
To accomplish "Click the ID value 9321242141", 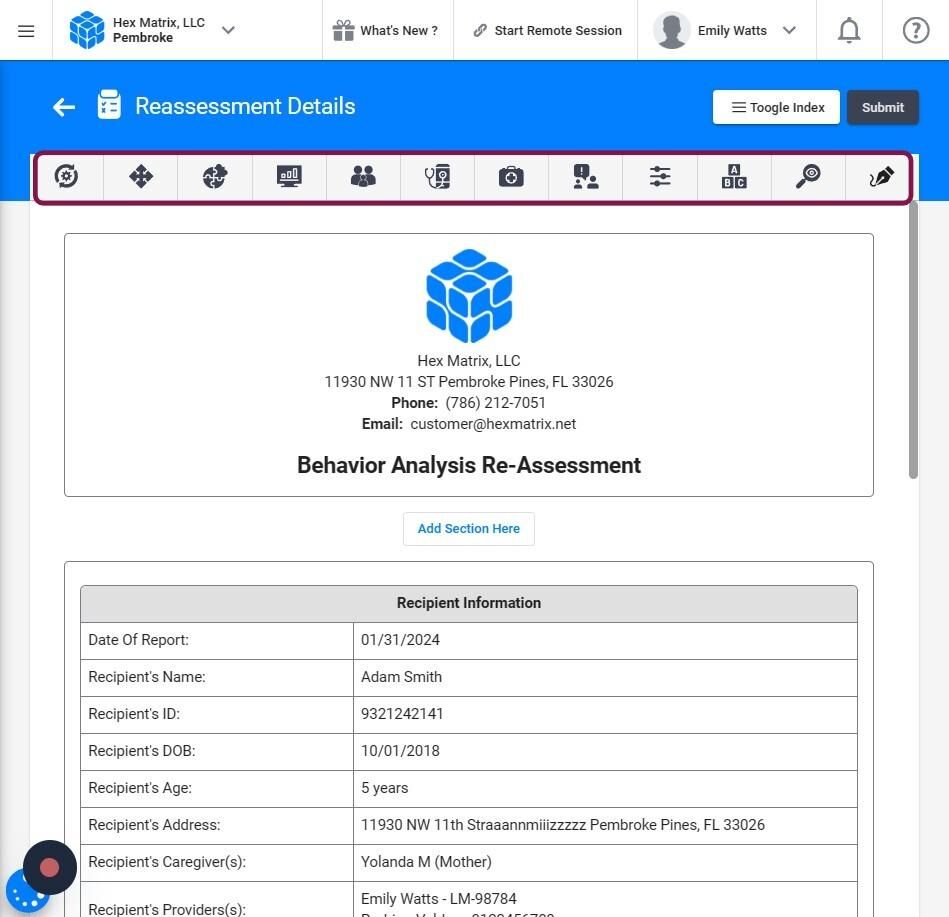I will tap(402, 714).
